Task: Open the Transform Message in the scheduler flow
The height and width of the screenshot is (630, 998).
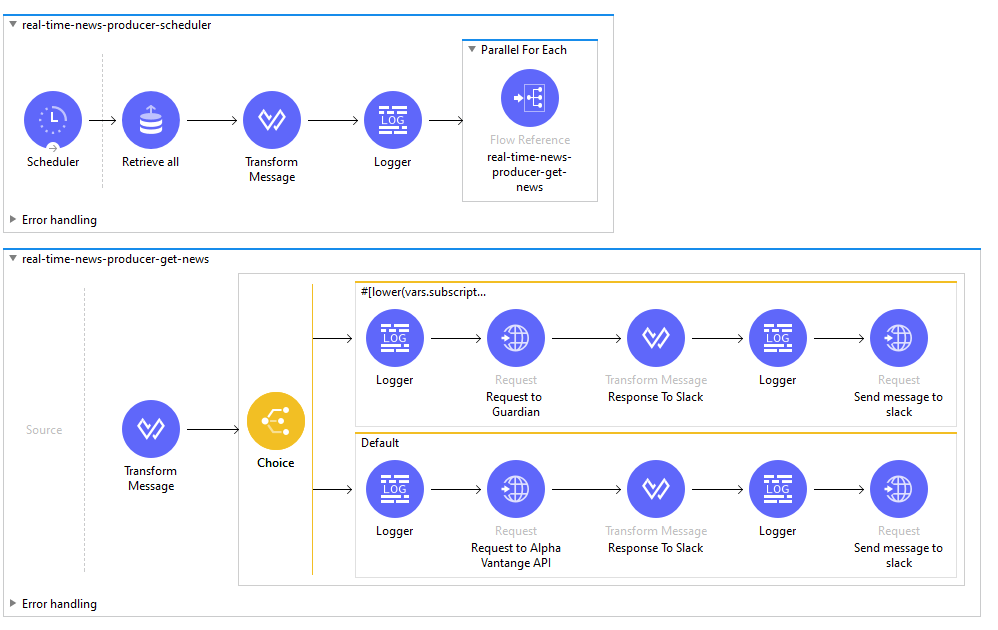Action: pyautogui.click(x=271, y=119)
